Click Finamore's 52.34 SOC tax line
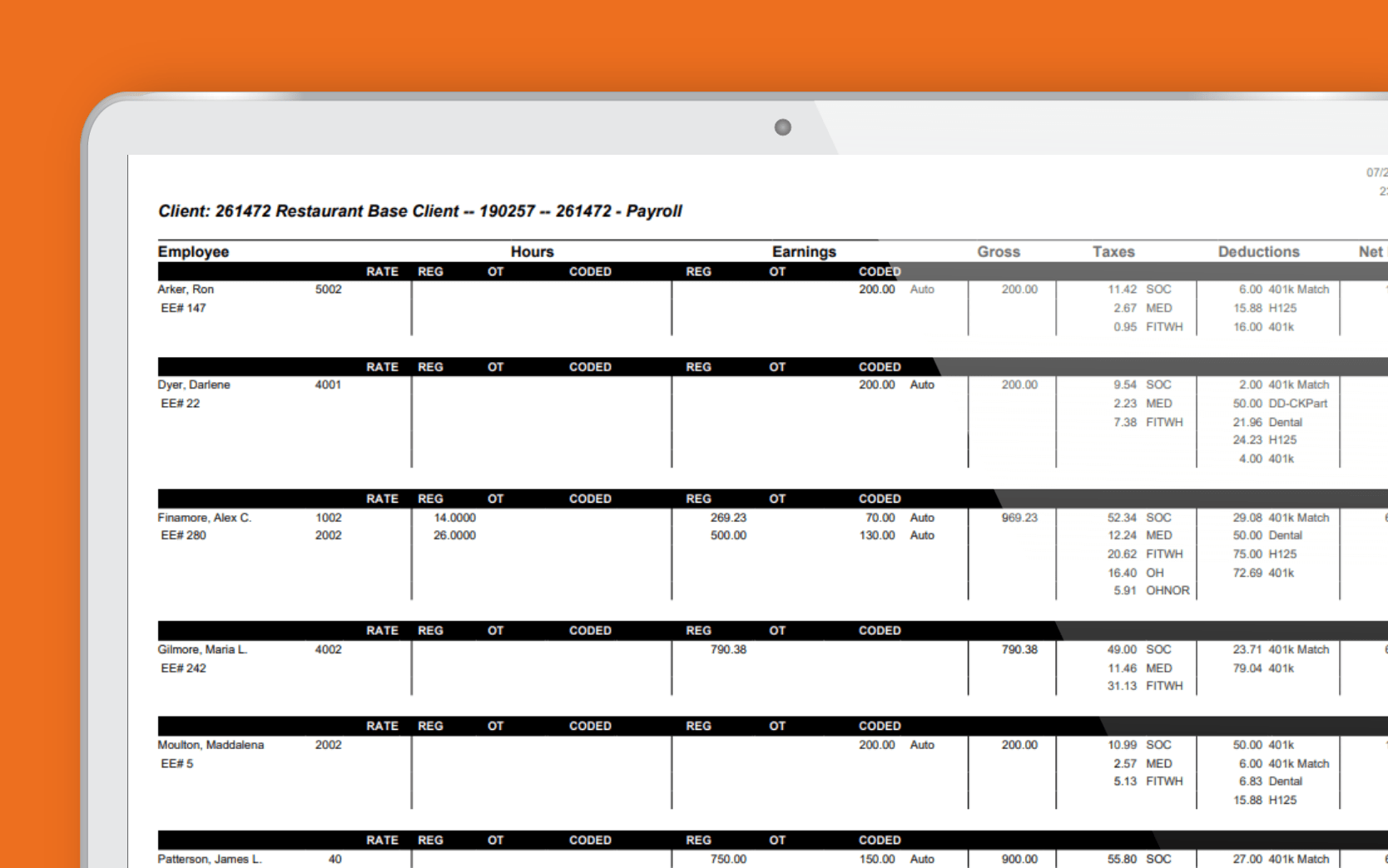1388x868 pixels. [x=1139, y=518]
